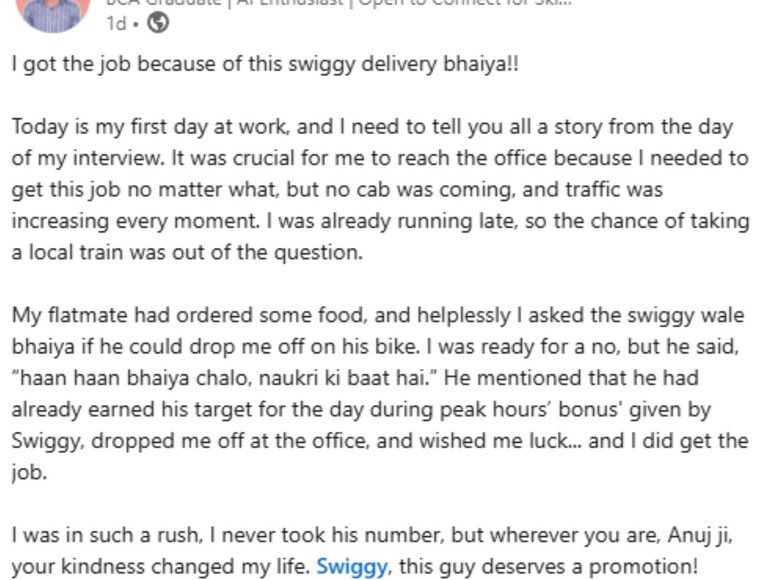The height and width of the screenshot is (580, 773).
Task: Click the line starting 'My flatmate had ordered'
Action: tap(378, 315)
